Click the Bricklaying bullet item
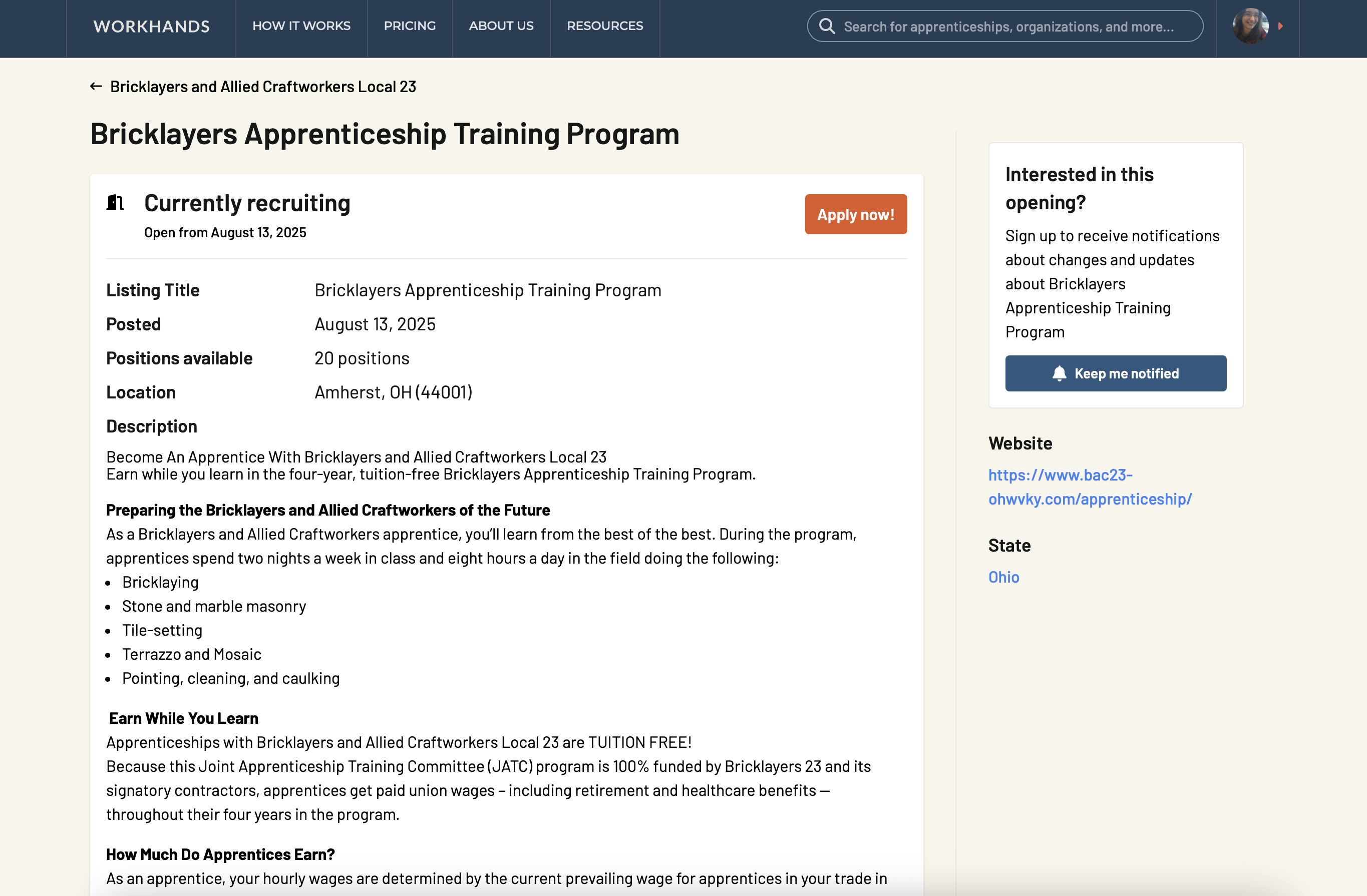This screenshot has width=1367, height=896. click(160, 582)
